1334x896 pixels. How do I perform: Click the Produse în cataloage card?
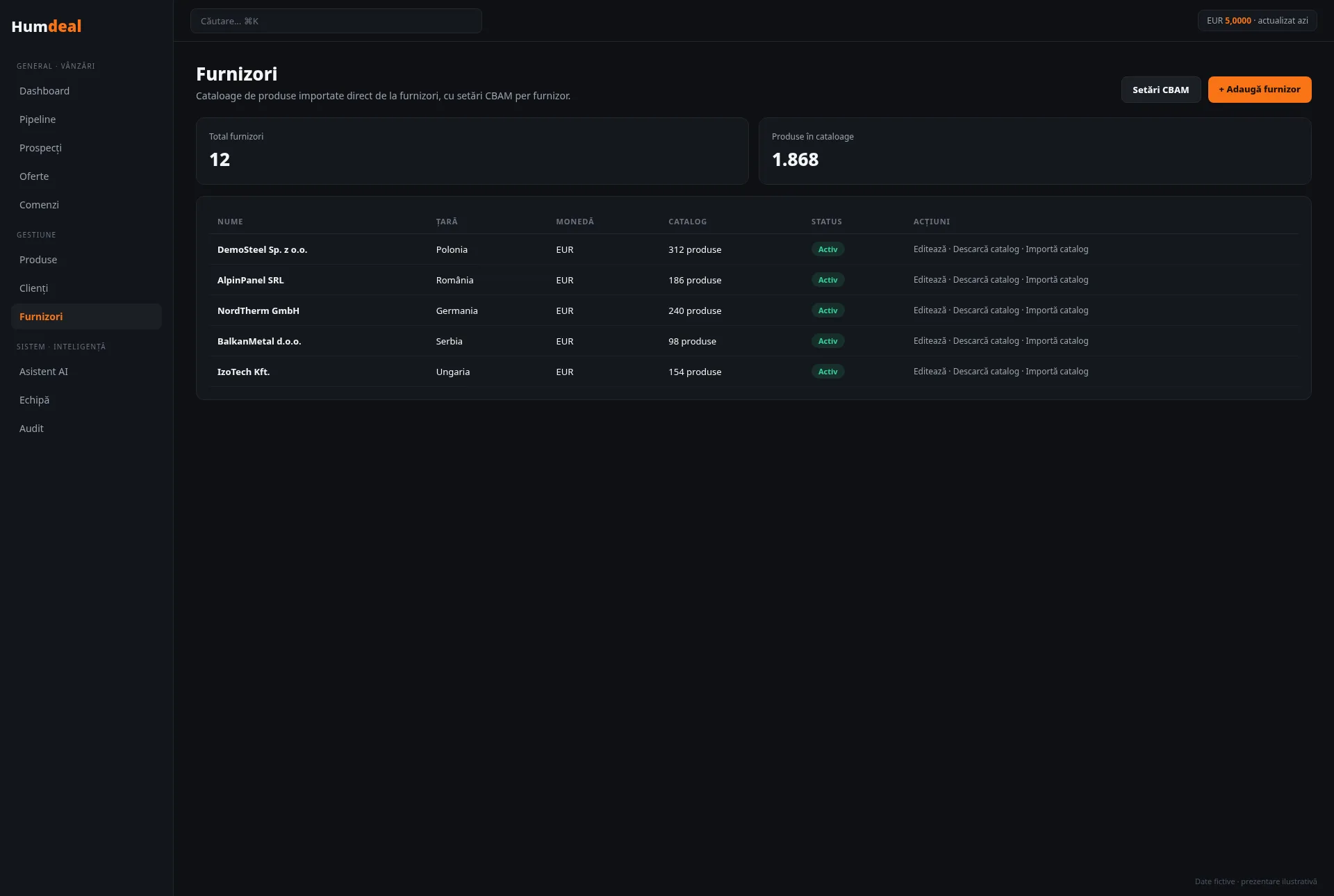(1035, 151)
